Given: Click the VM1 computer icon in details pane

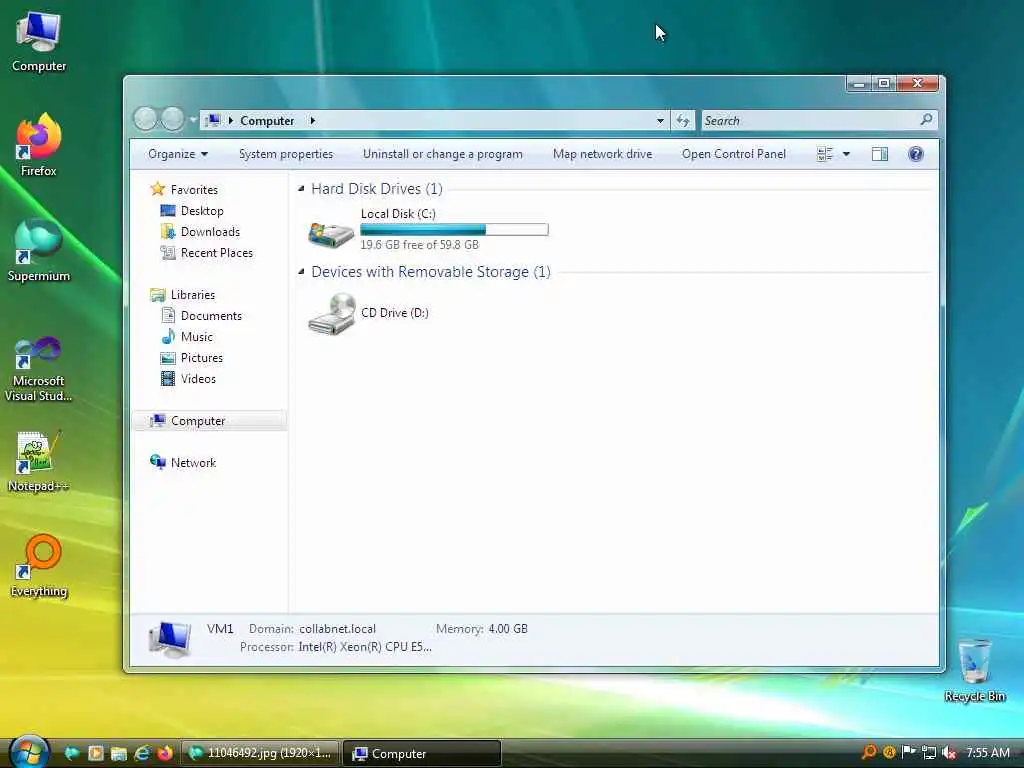Looking at the screenshot, I should pos(169,638).
